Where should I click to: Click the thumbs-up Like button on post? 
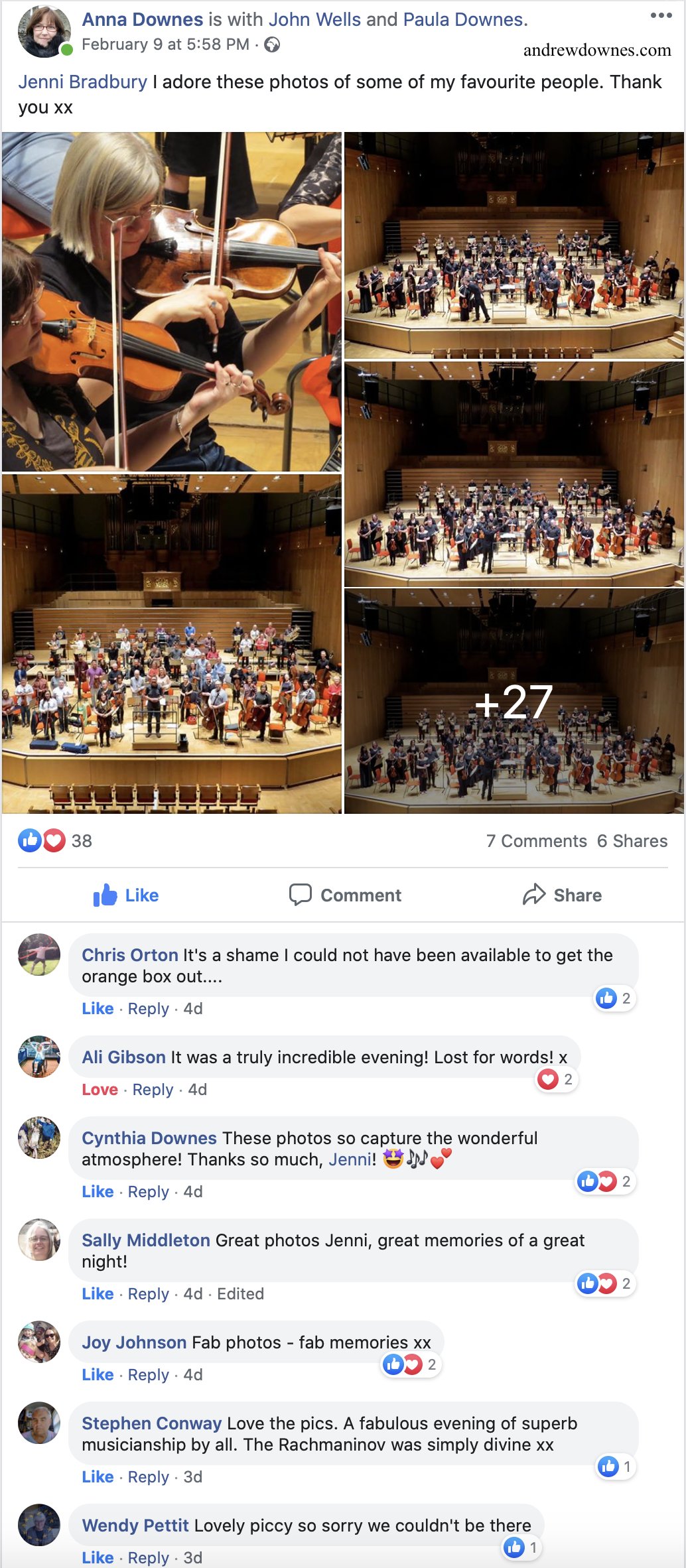pyautogui.click(x=126, y=895)
